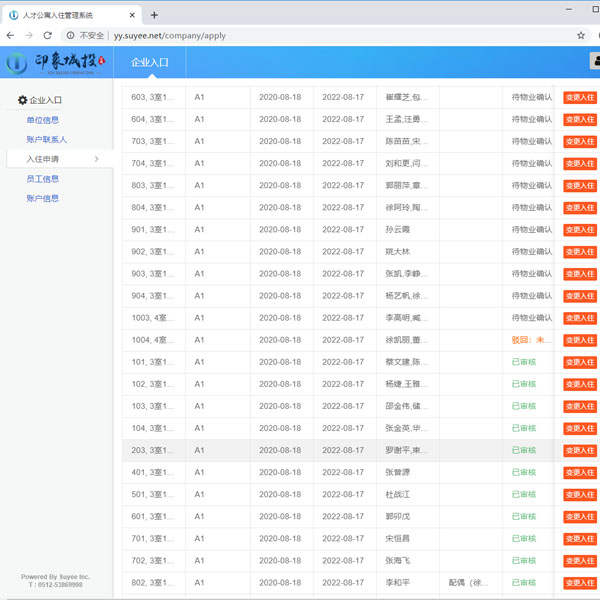Reload the page with the refresh icon

(47, 35)
